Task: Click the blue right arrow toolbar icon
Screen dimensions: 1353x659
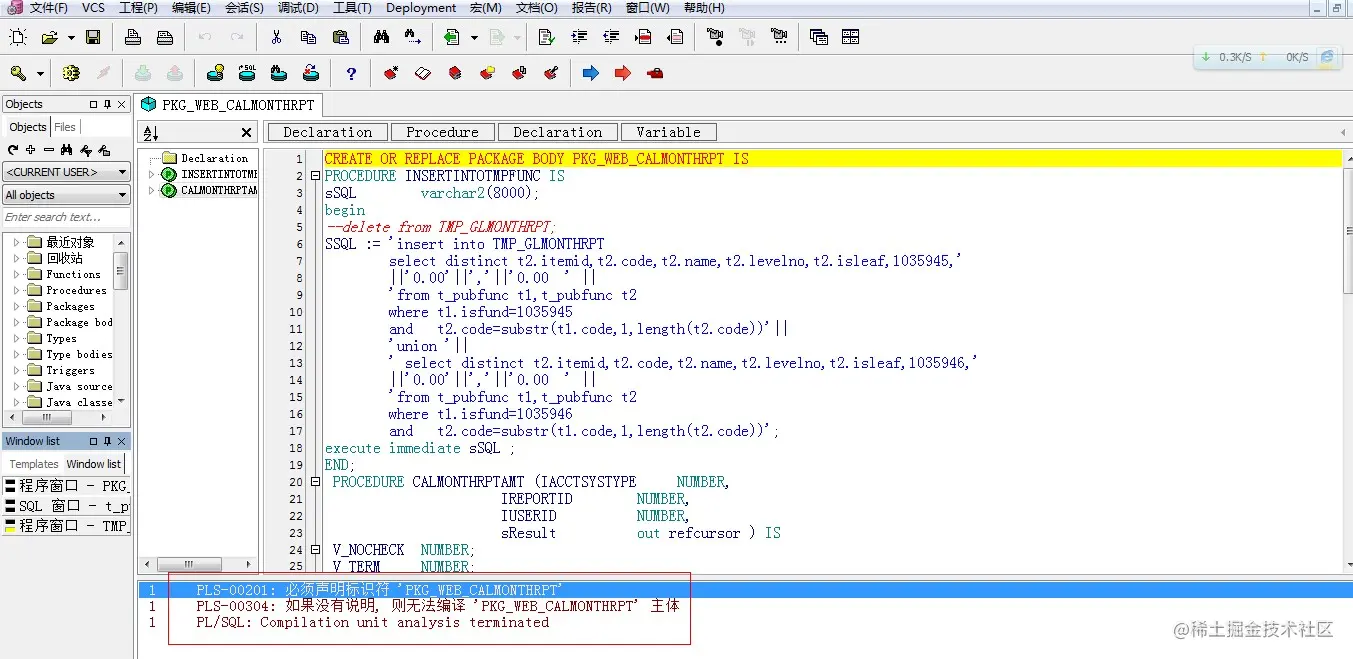Action: tap(591, 73)
